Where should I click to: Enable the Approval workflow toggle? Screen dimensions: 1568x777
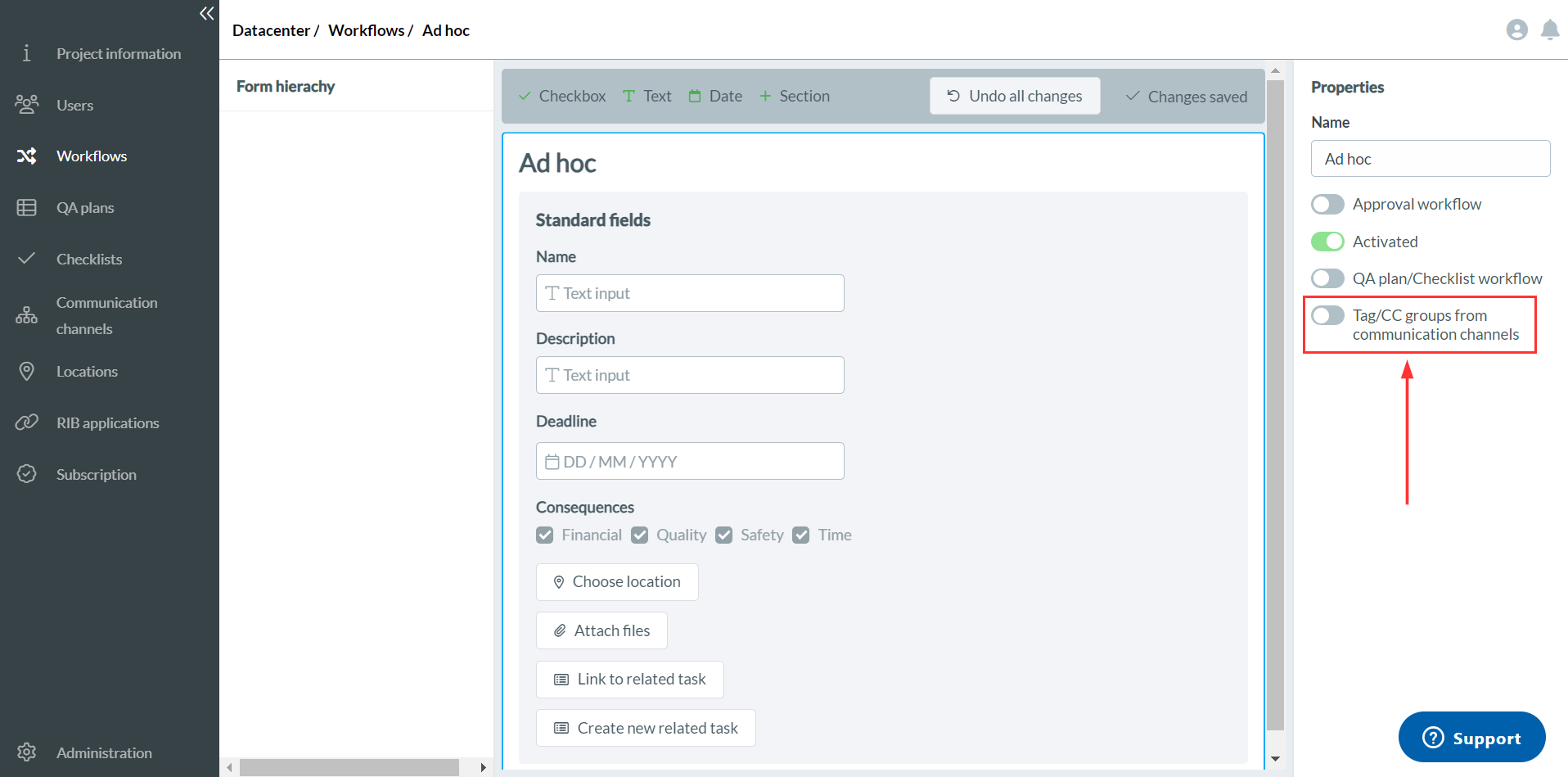point(1327,205)
